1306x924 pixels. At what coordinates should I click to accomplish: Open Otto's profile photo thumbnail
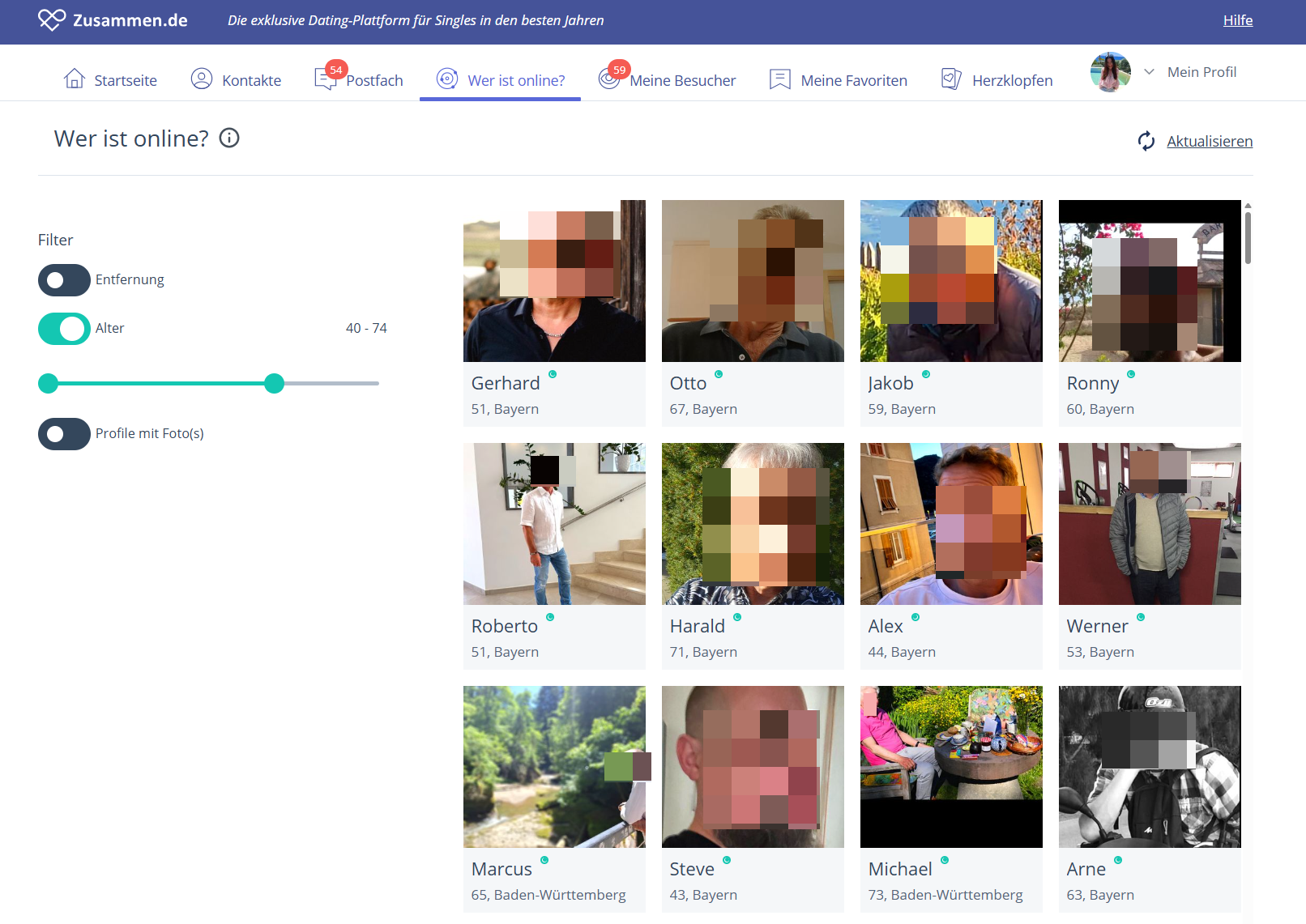click(753, 281)
